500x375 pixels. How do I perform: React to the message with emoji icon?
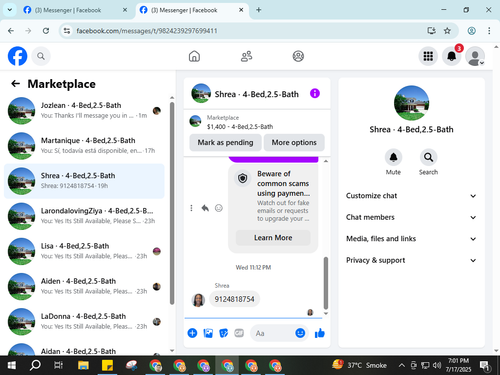point(219,208)
